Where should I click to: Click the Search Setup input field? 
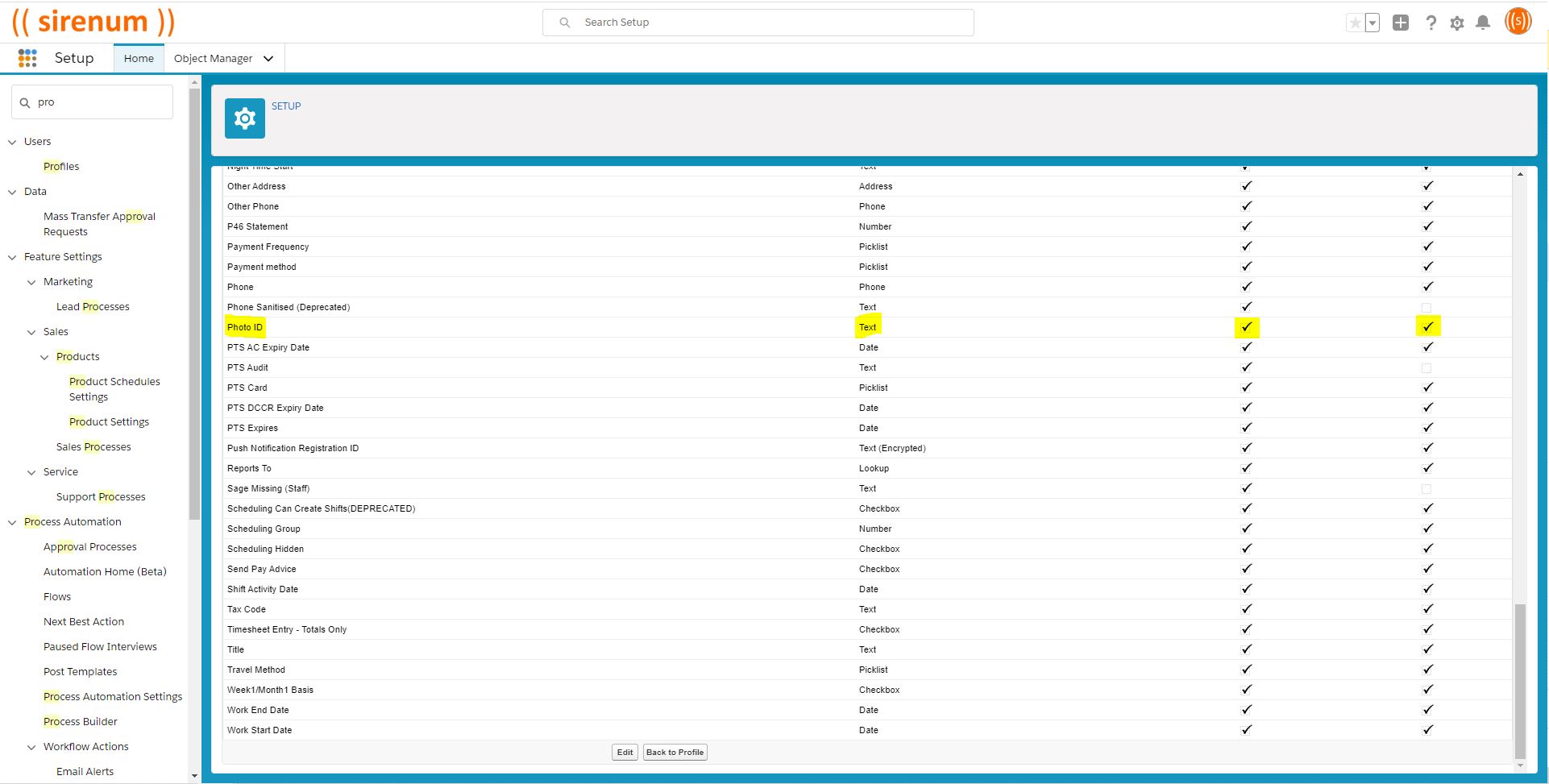pyautogui.click(x=758, y=23)
